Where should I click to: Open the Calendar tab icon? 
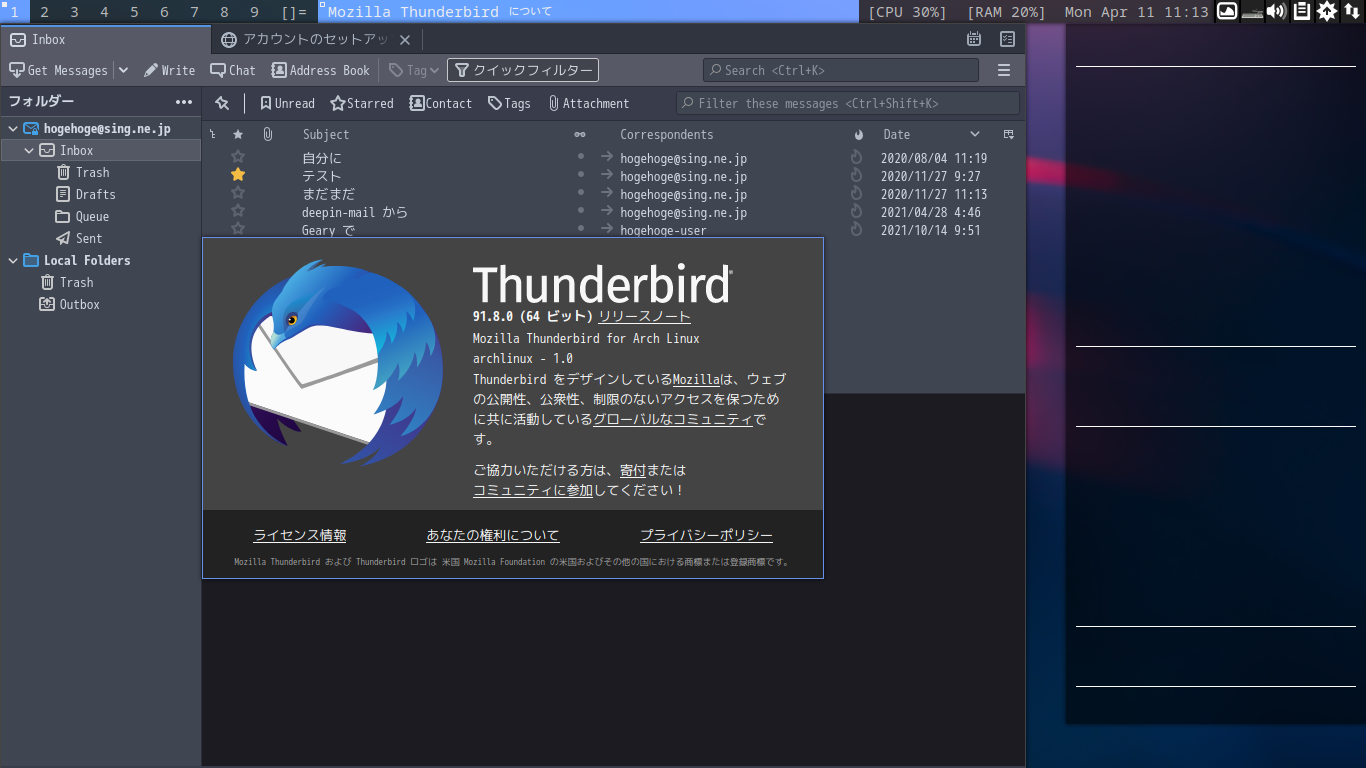(974, 39)
